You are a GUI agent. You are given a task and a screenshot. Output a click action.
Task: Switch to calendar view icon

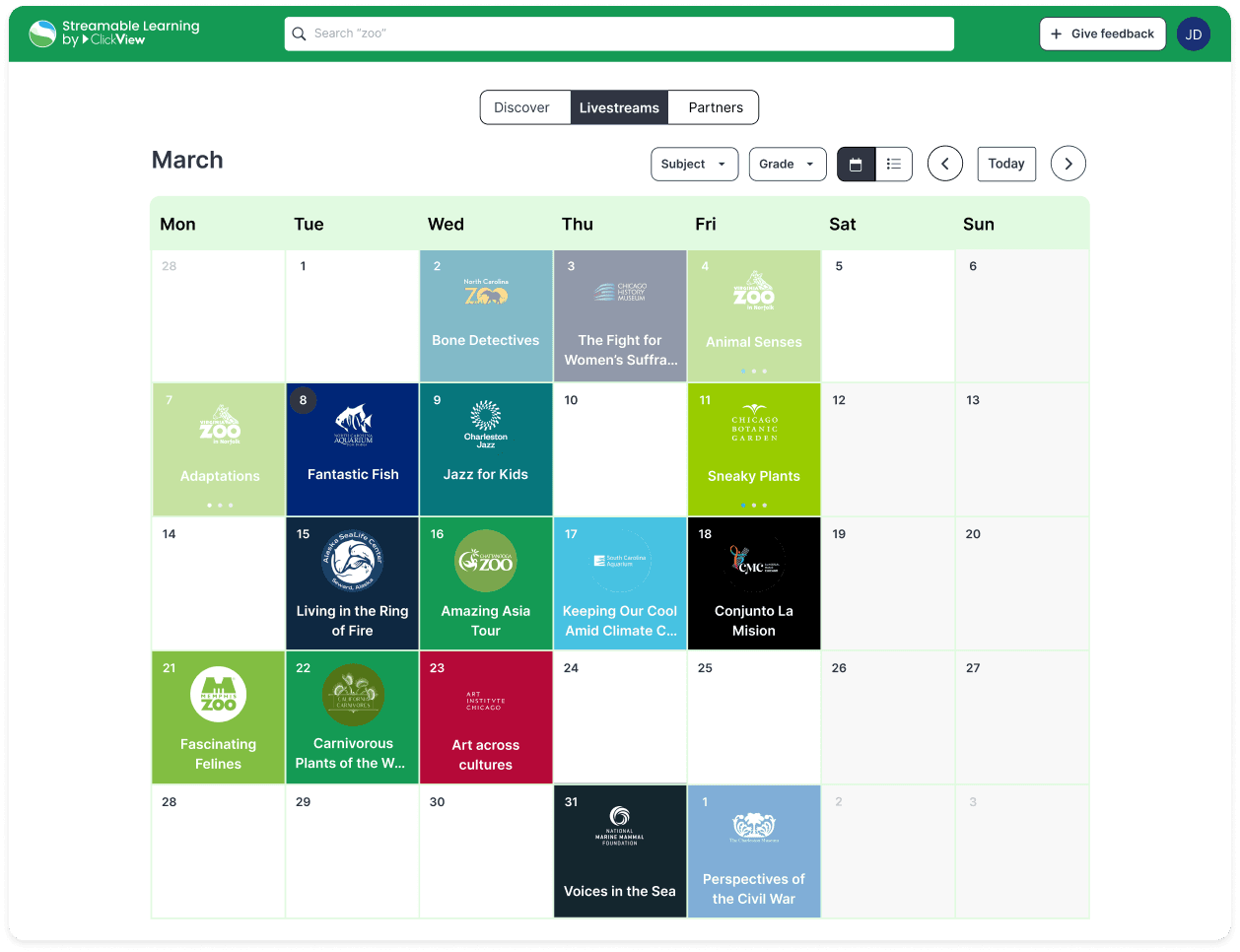tap(856, 164)
